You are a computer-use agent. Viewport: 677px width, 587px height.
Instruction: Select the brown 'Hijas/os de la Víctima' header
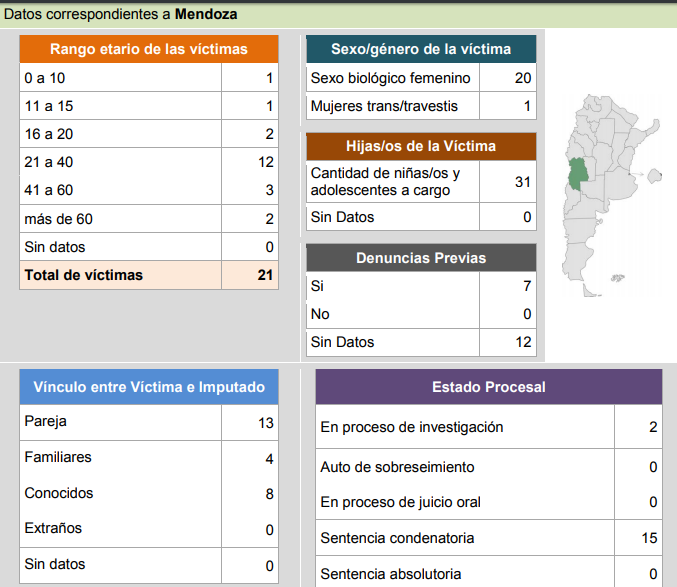[421, 146]
